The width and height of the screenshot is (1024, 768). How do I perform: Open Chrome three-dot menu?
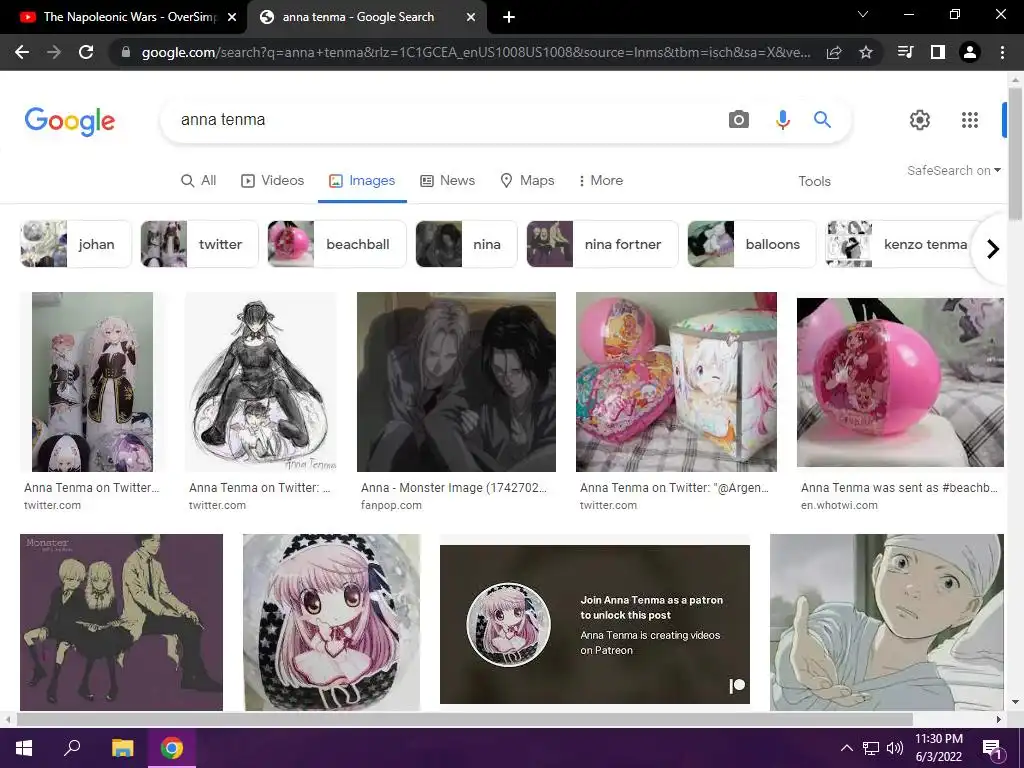[1002, 52]
